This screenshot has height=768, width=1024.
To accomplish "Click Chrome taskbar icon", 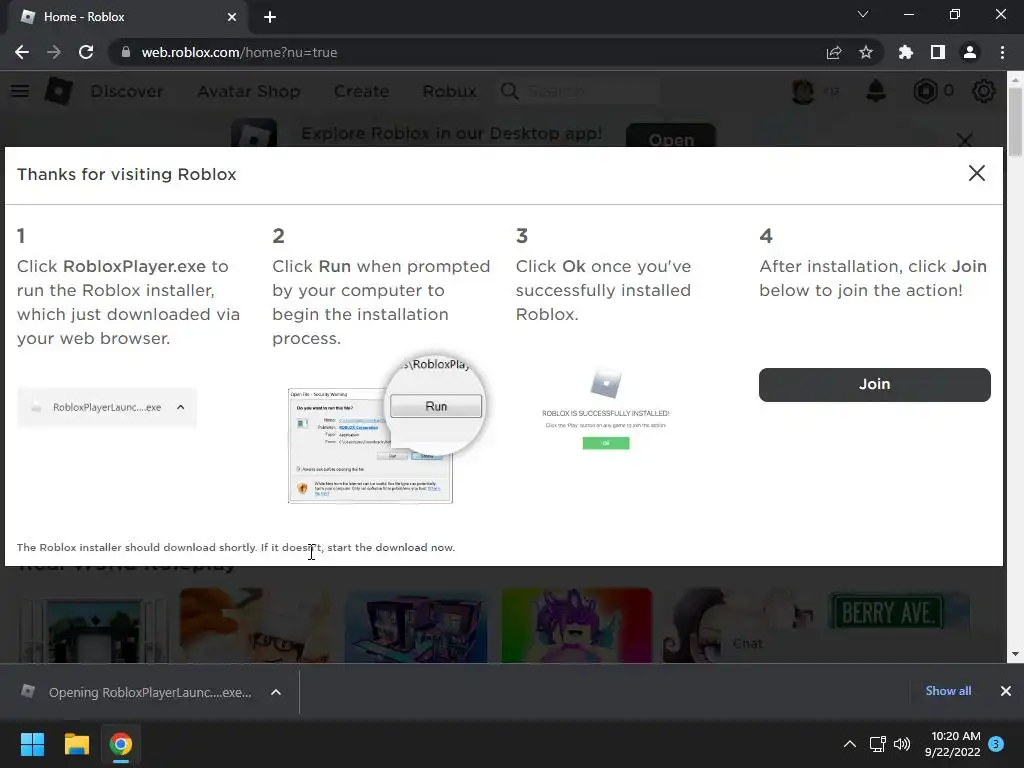I will (x=121, y=744).
